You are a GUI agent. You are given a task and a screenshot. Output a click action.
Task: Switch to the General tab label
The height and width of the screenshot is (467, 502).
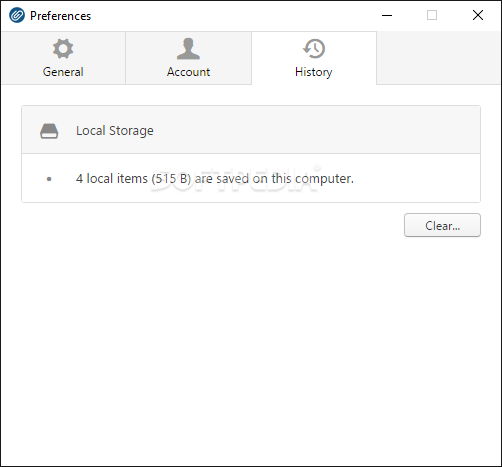[63, 72]
